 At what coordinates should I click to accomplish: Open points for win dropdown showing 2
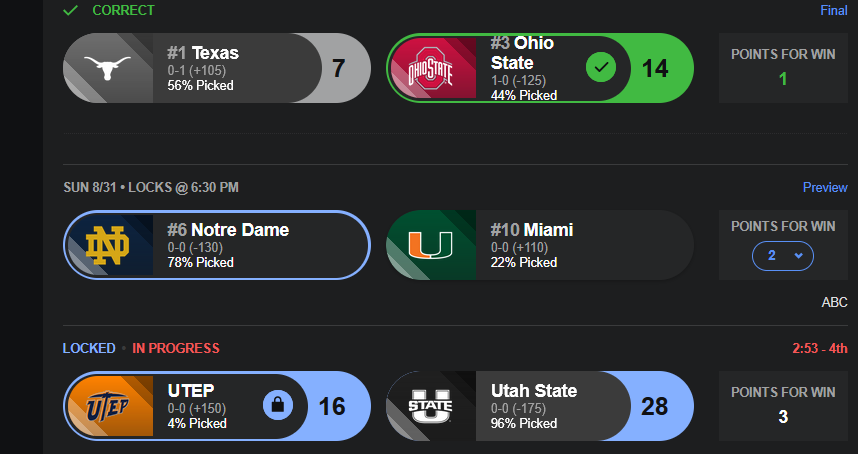[x=782, y=255]
